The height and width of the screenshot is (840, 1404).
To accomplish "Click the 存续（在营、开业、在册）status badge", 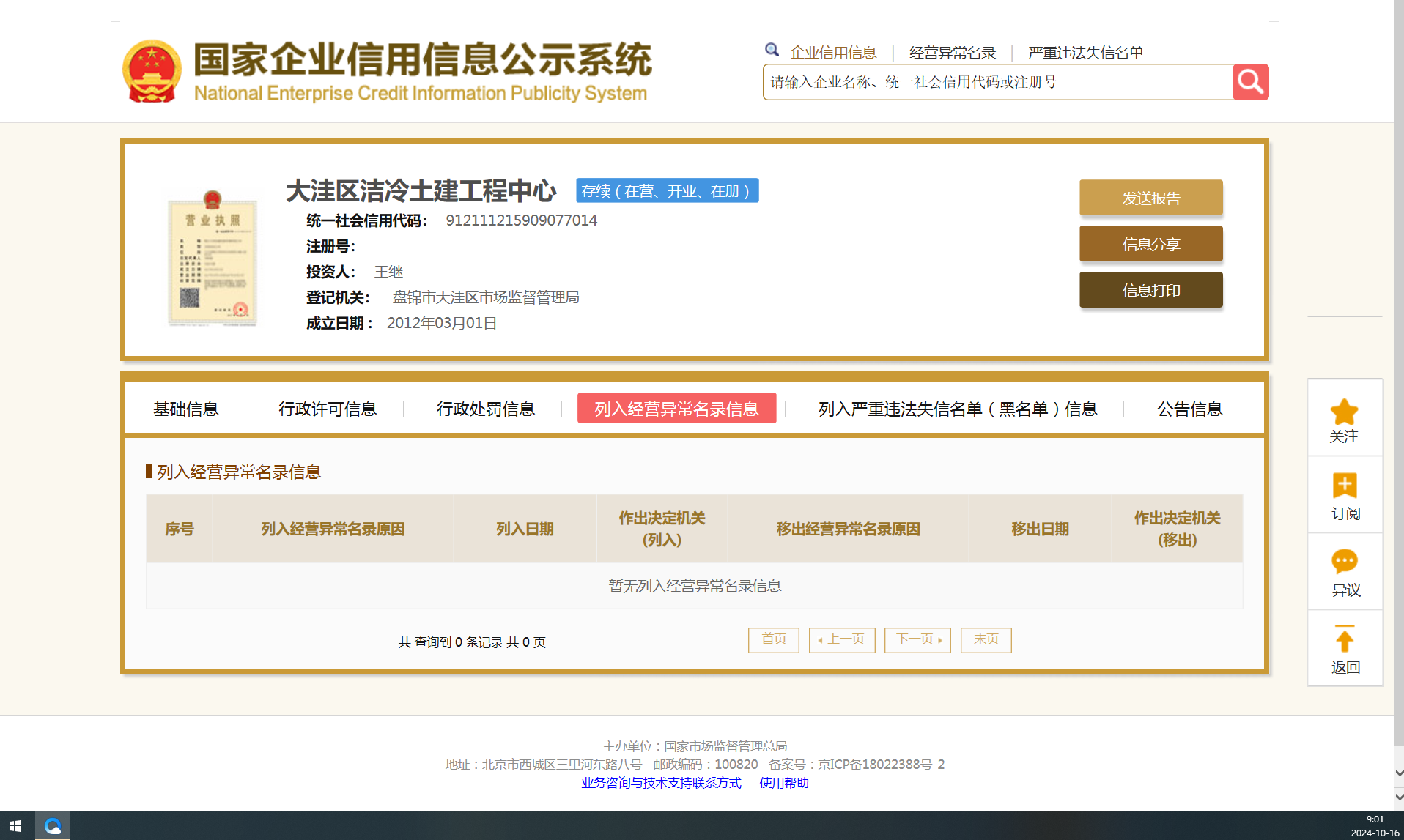I will point(667,190).
